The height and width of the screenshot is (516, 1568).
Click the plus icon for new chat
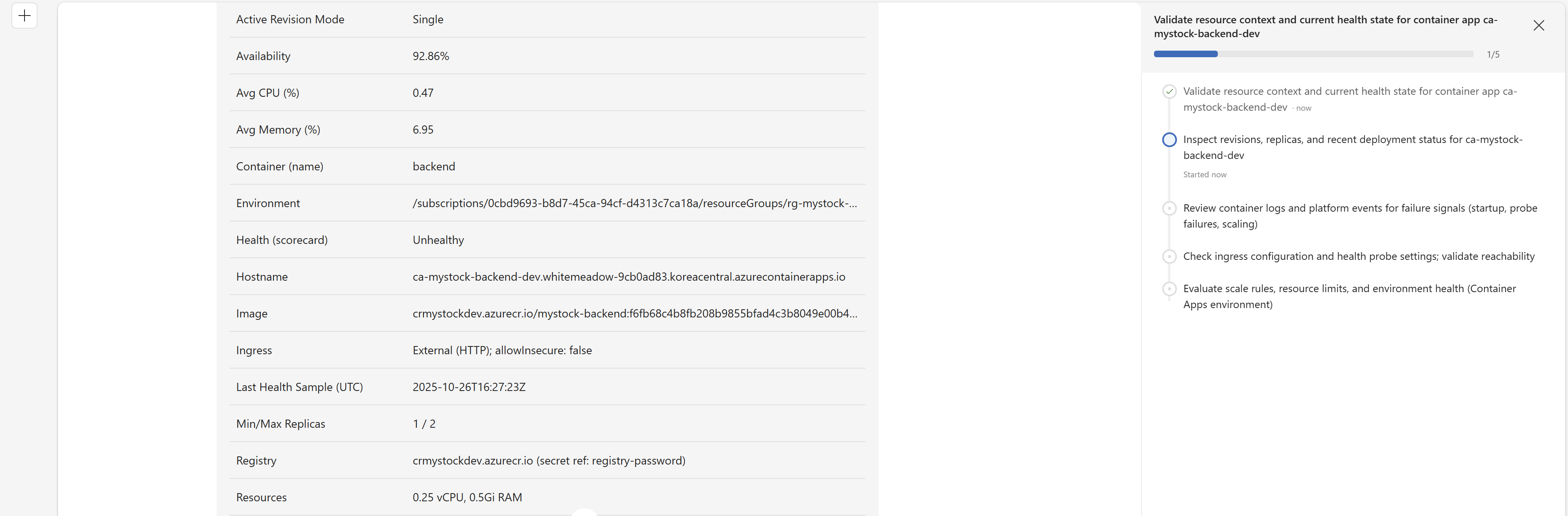point(25,16)
